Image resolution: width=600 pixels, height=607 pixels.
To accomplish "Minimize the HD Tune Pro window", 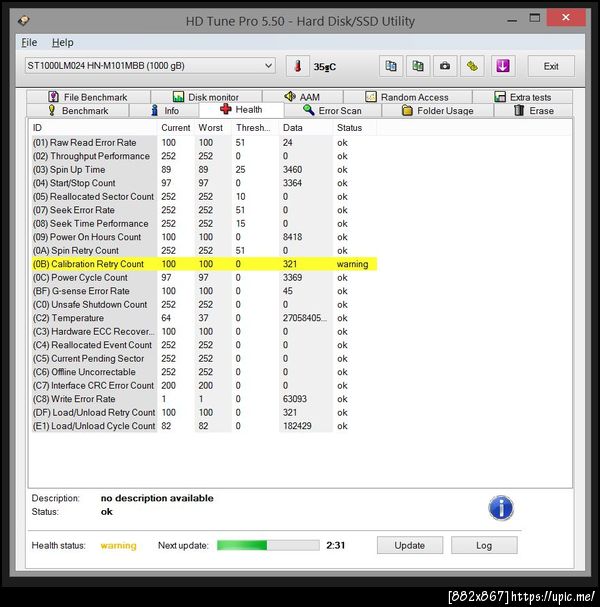I will pyautogui.click(x=512, y=19).
